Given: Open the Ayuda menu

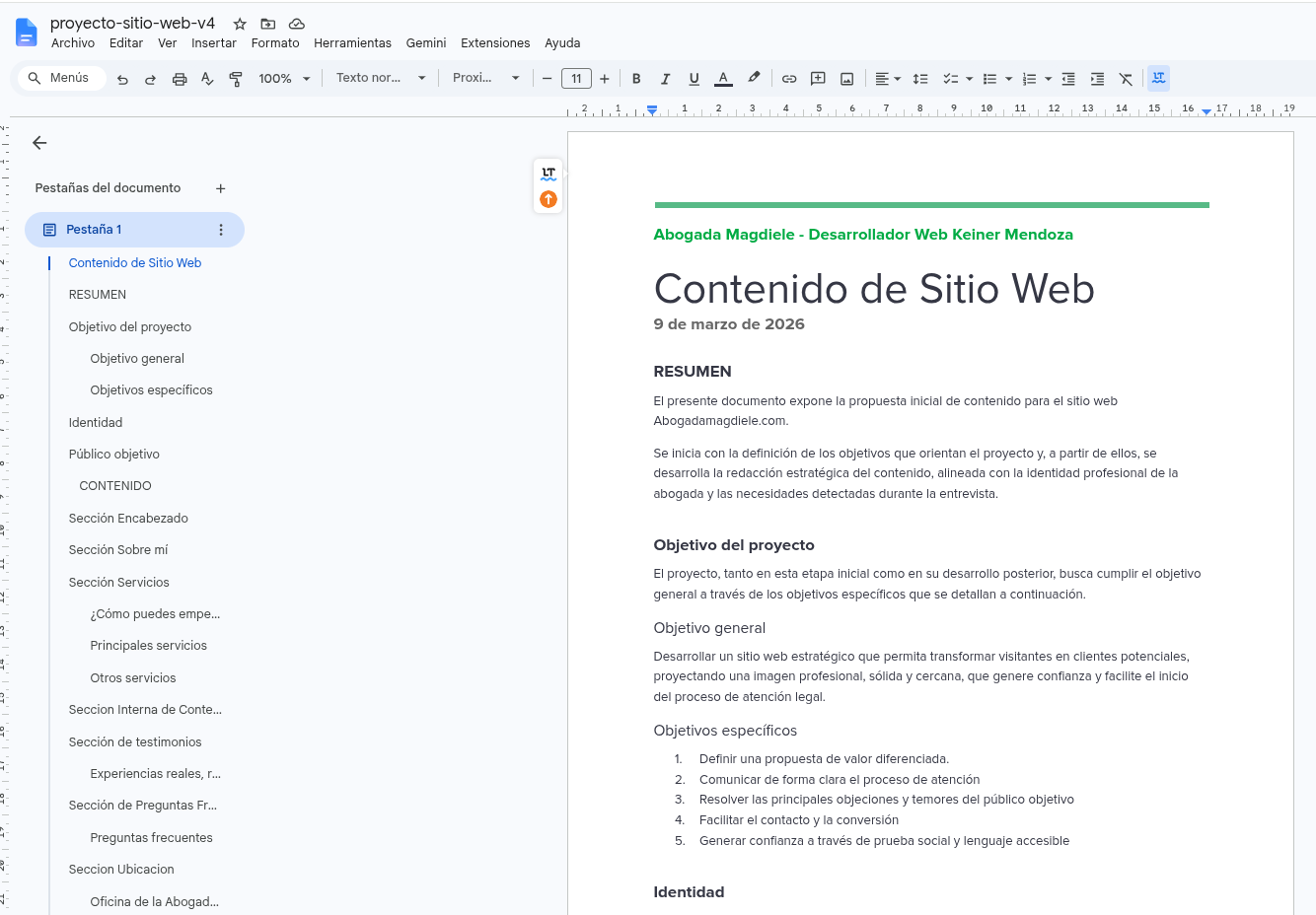Looking at the screenshot, I should click(x=562, y=43).
